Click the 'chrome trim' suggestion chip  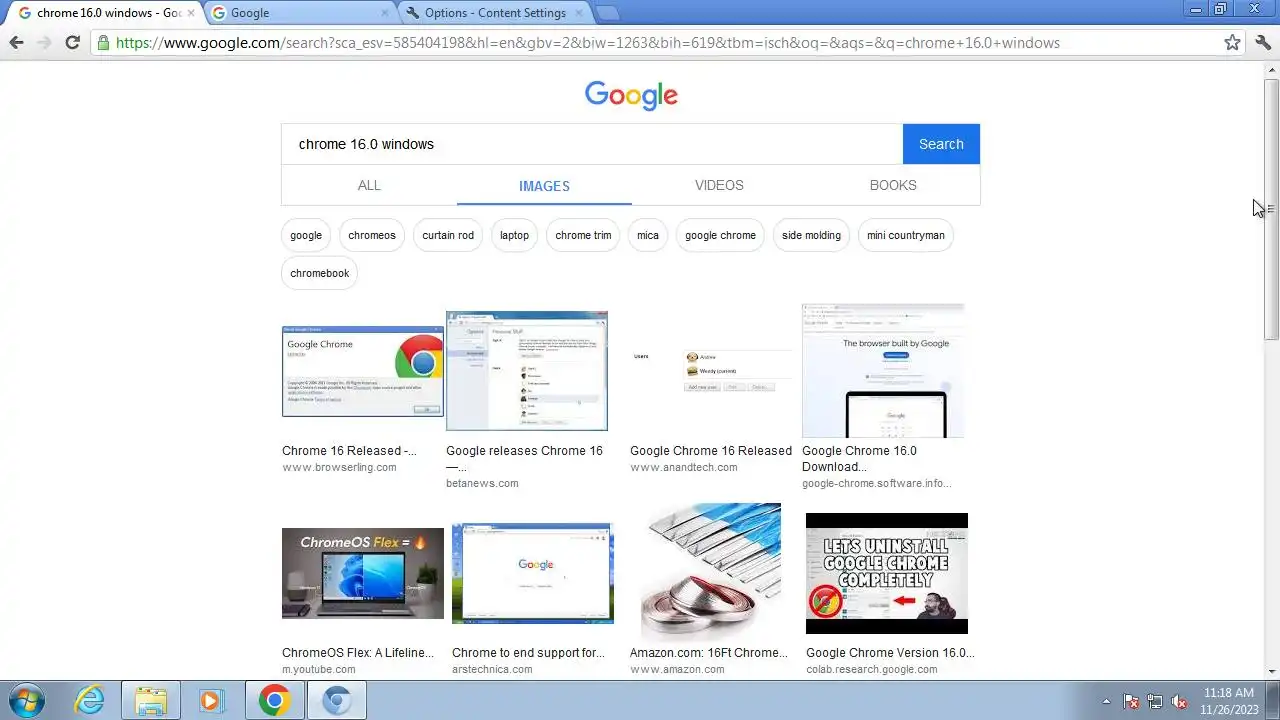(583, 235)
